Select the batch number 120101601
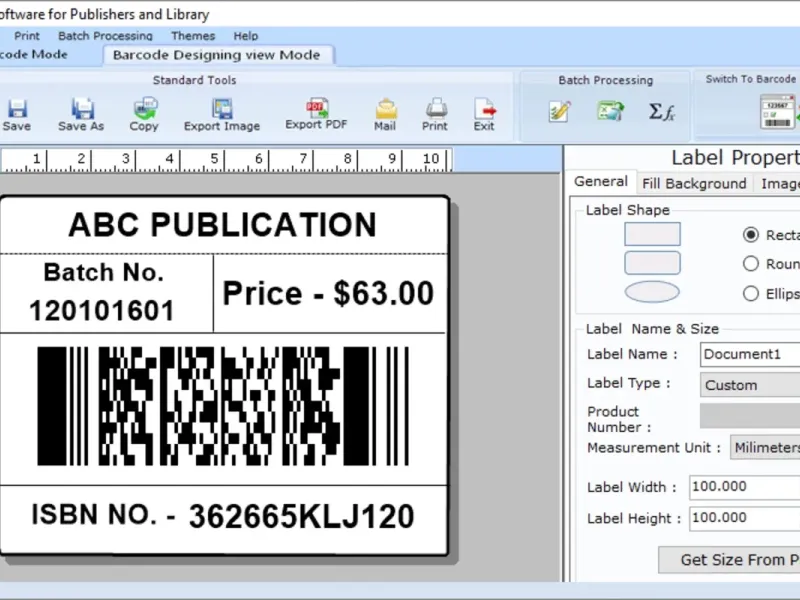 pos(102,311)
